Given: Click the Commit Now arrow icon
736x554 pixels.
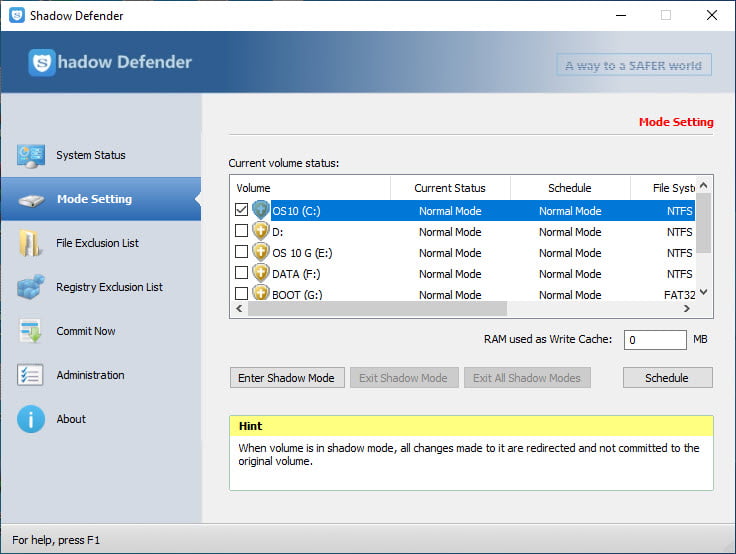Looking at the screenshot, I should click(31, 331).
